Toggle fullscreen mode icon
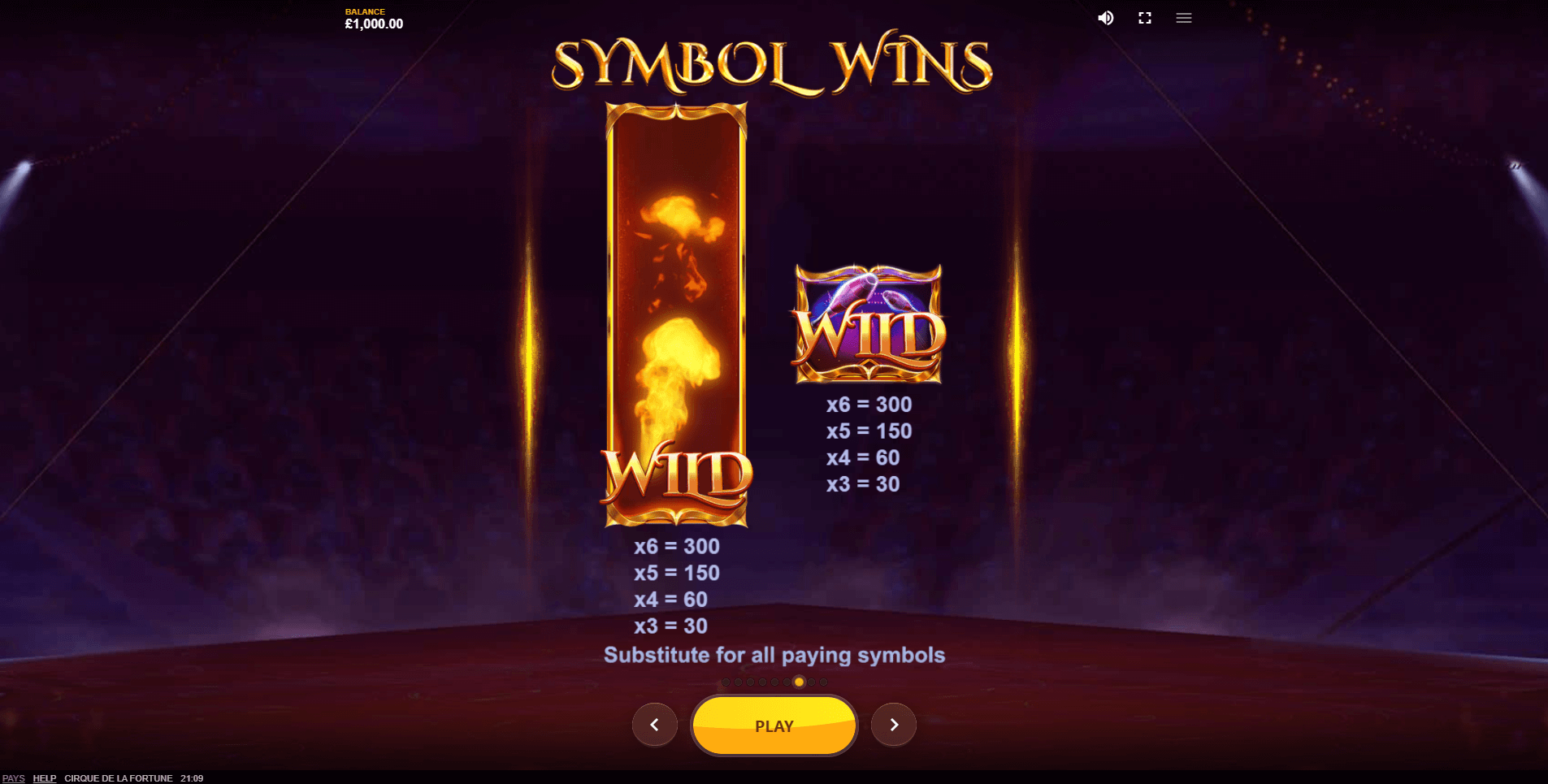1548x784 pixels. point(1145,18)
